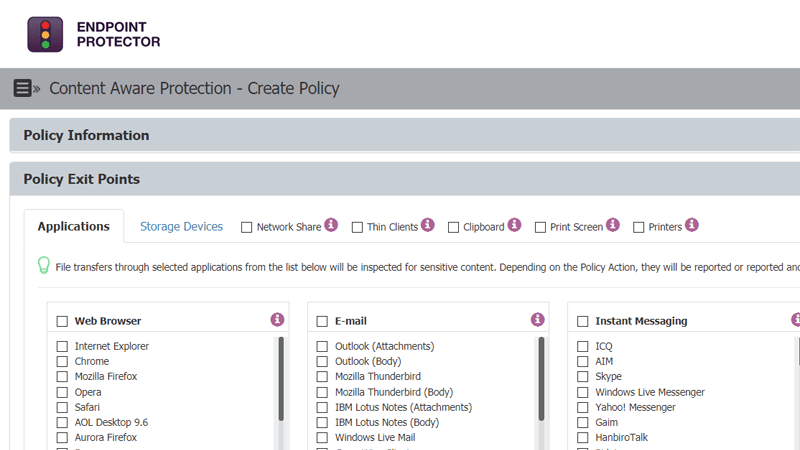Enable the Thin Clients checkbox
Screen dimensions: 800x450
point(357,227)
